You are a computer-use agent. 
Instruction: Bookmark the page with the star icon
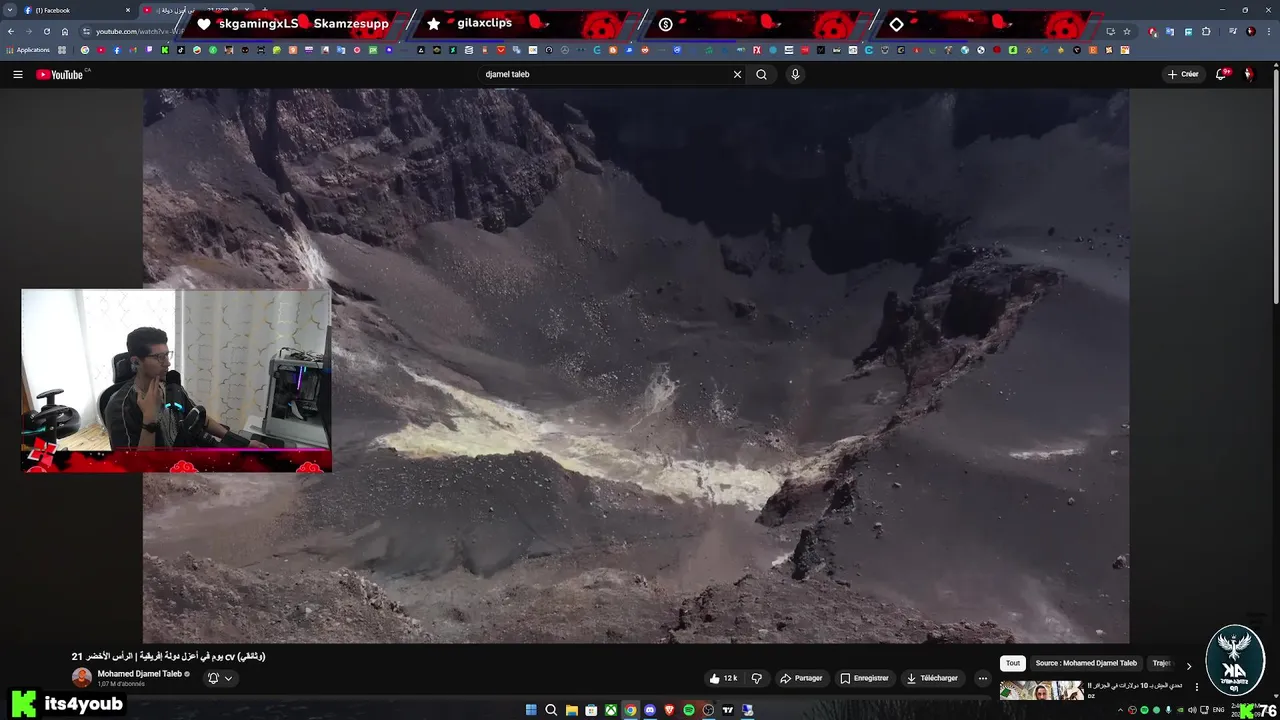point(1127,31)
